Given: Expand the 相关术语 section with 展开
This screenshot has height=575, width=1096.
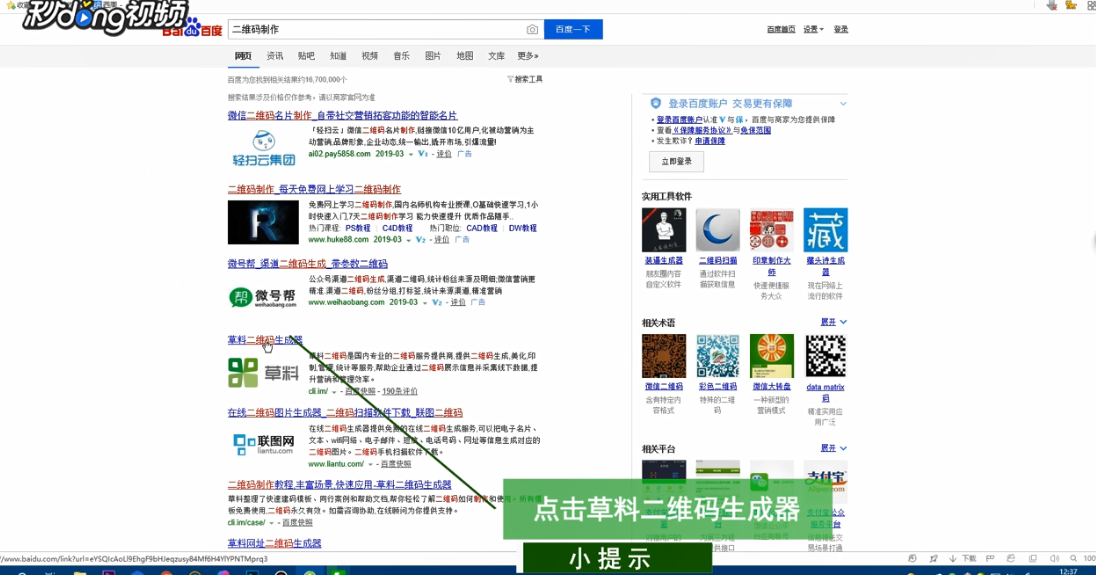Looking at the screenshot, I should [833, 322].
